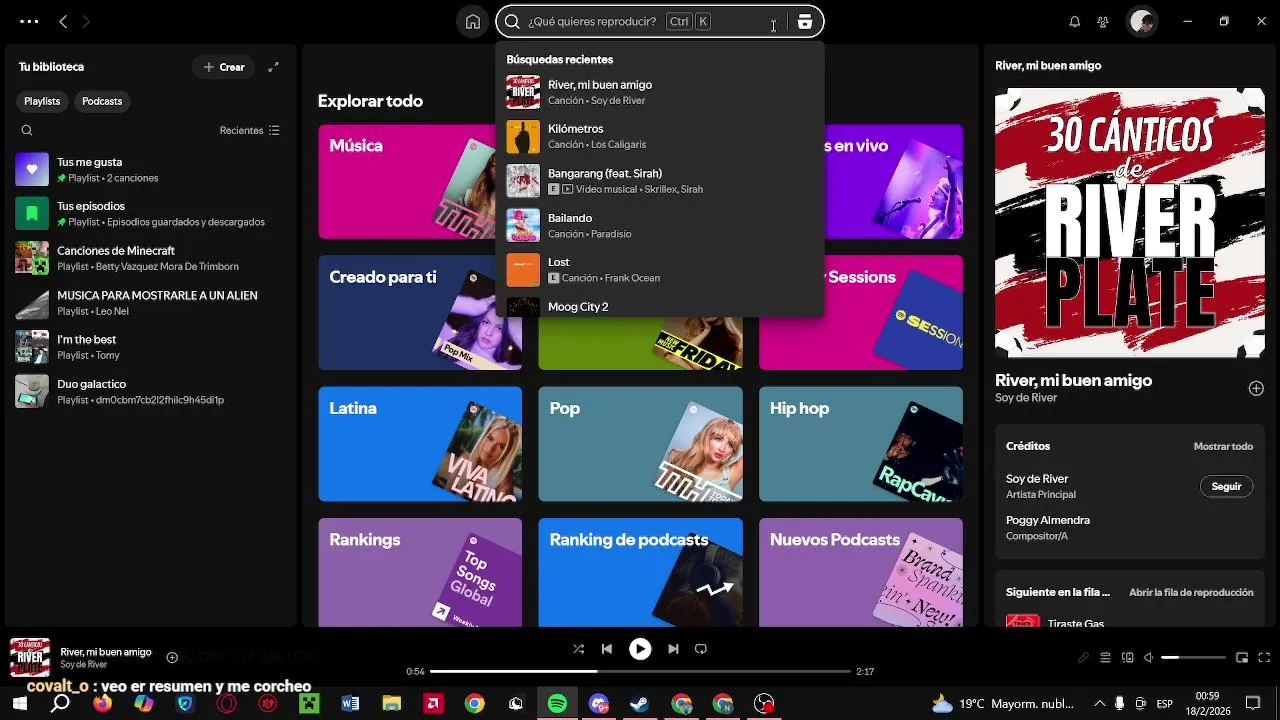Skip to previous track
Image resolution: width=1280 pixels, height=720 pixels.
(x=606, y=649)
